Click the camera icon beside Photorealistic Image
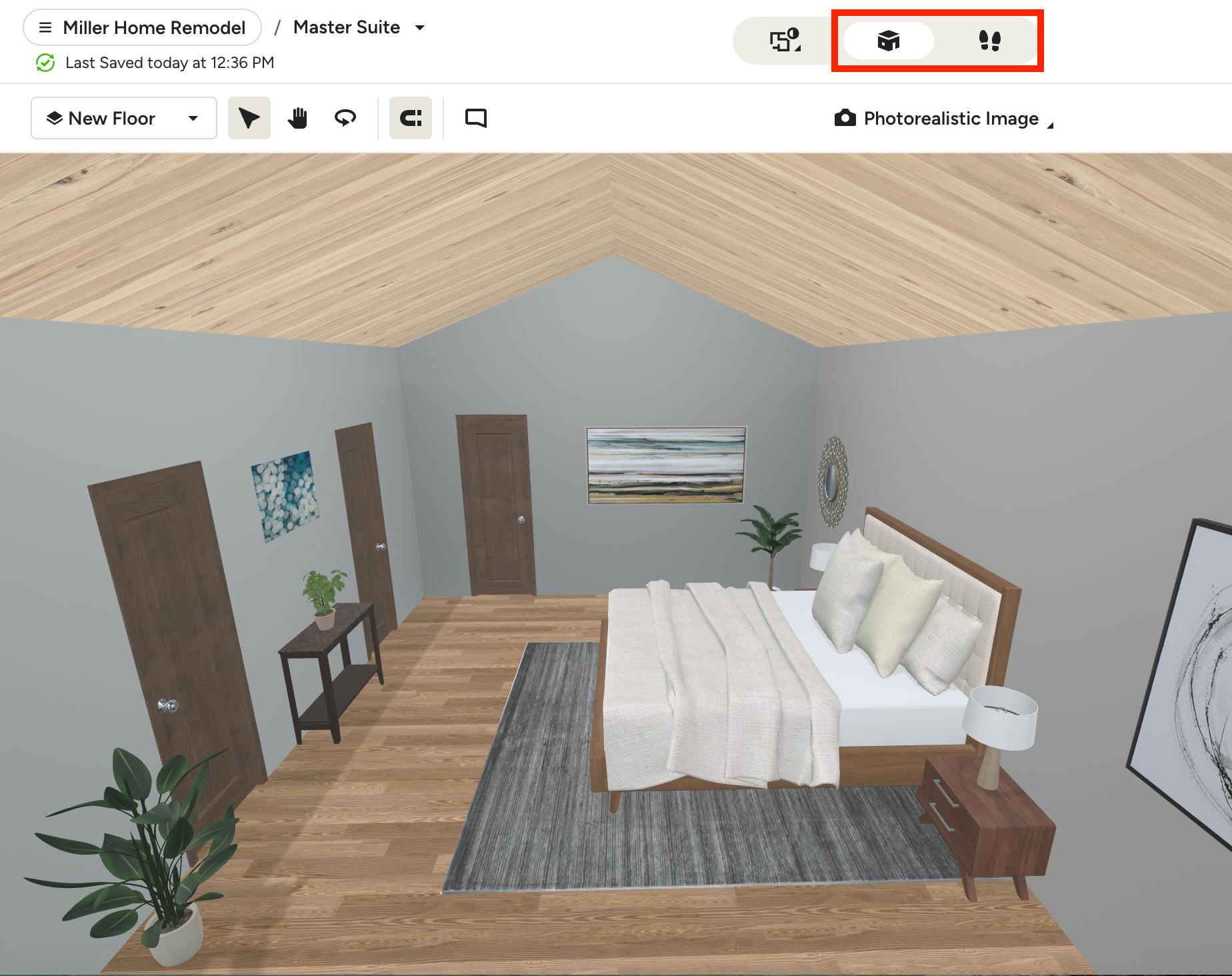Viewport: 1232px width, 976px height. click(845, 118)
